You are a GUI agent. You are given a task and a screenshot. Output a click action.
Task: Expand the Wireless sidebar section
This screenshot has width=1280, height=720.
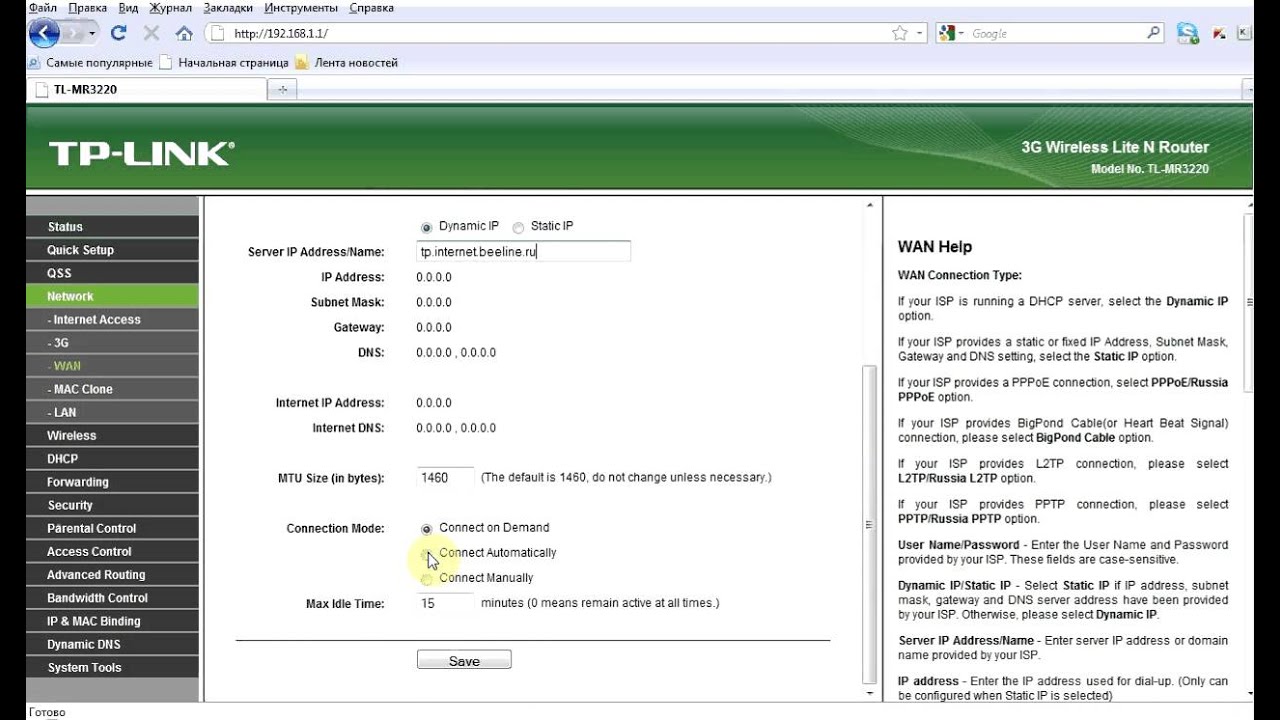pos(112,436)
